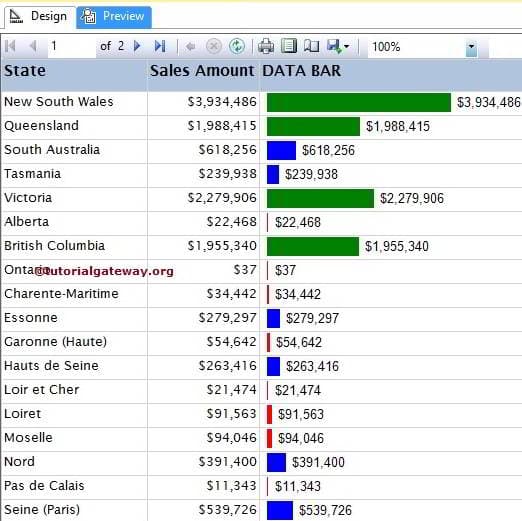The height and width of the screenshot is (521, 522).
Task: Select the British Columbia state cell
Action: point(74,248)
